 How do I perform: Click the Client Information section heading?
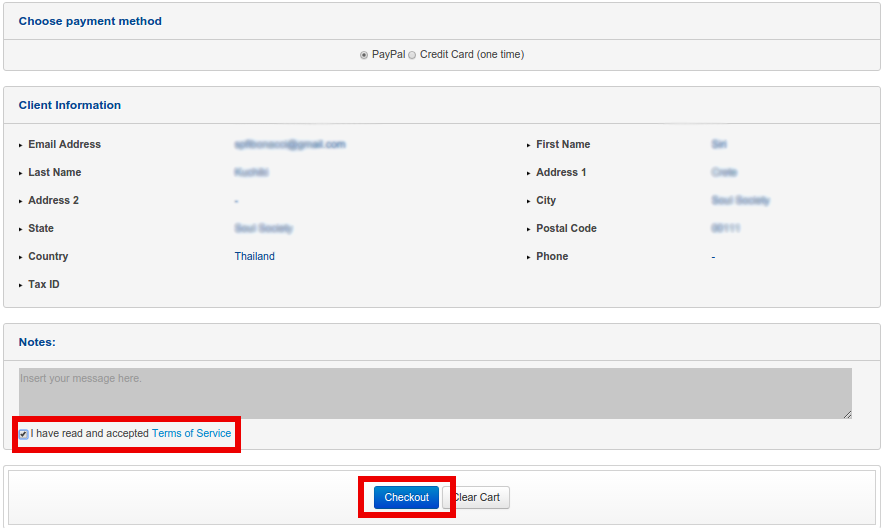point(70,105)
